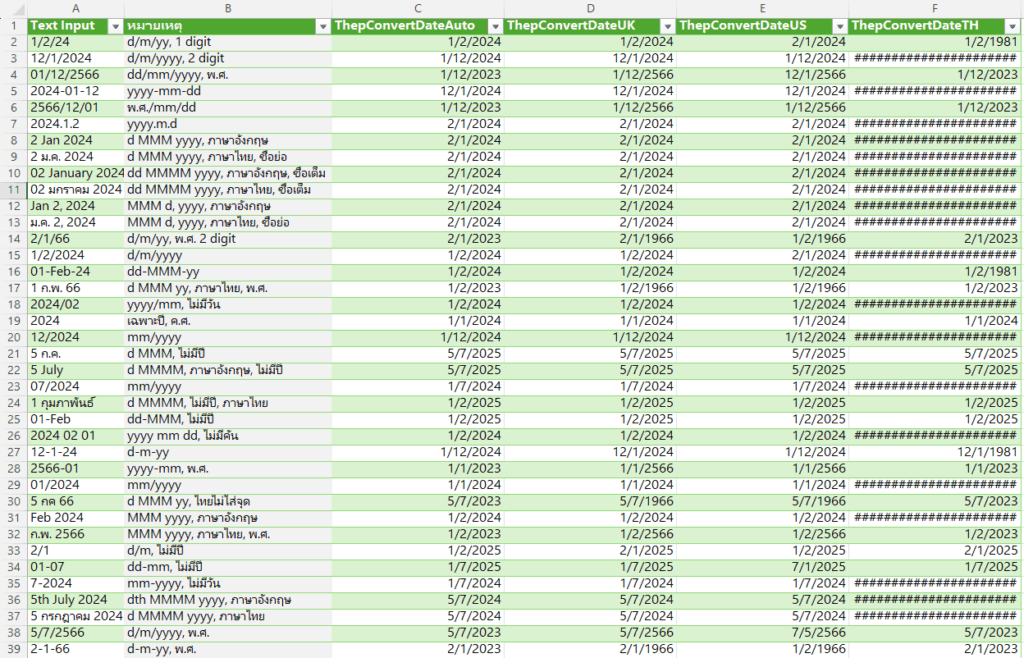Select column C by its header letter

418,8
